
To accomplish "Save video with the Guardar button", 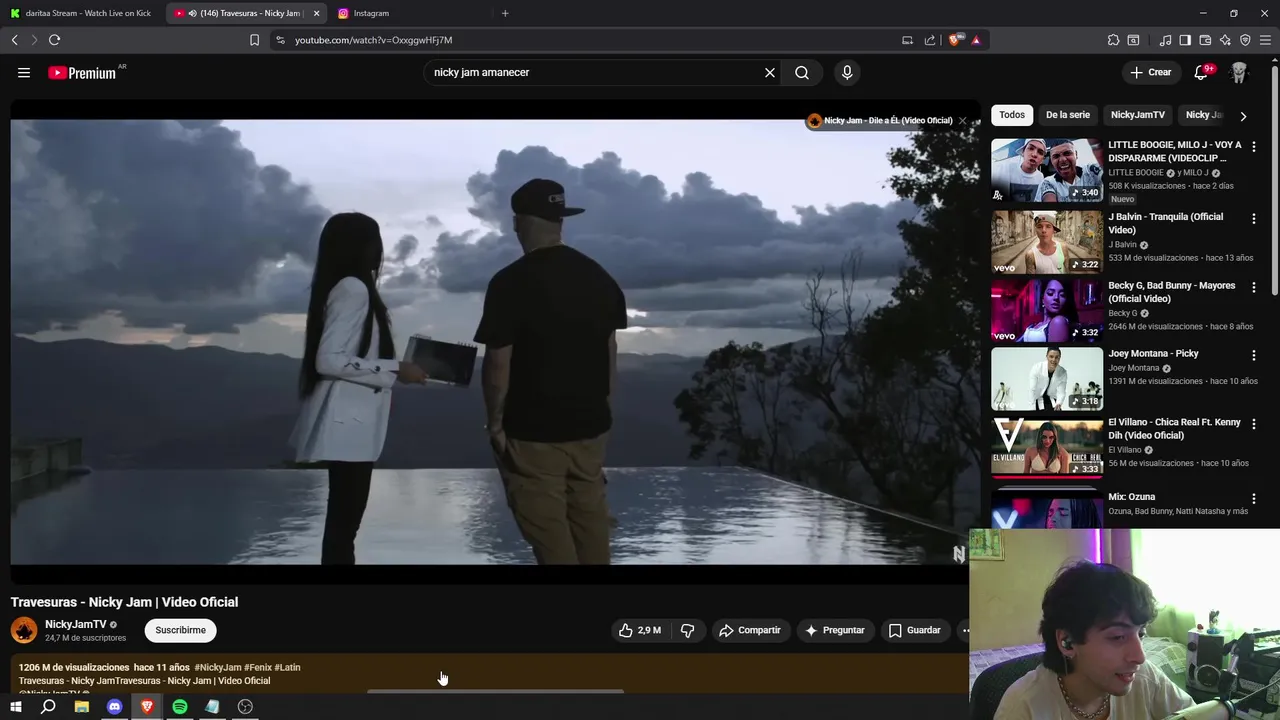I will pyautogui.click(x=915, y=630).
